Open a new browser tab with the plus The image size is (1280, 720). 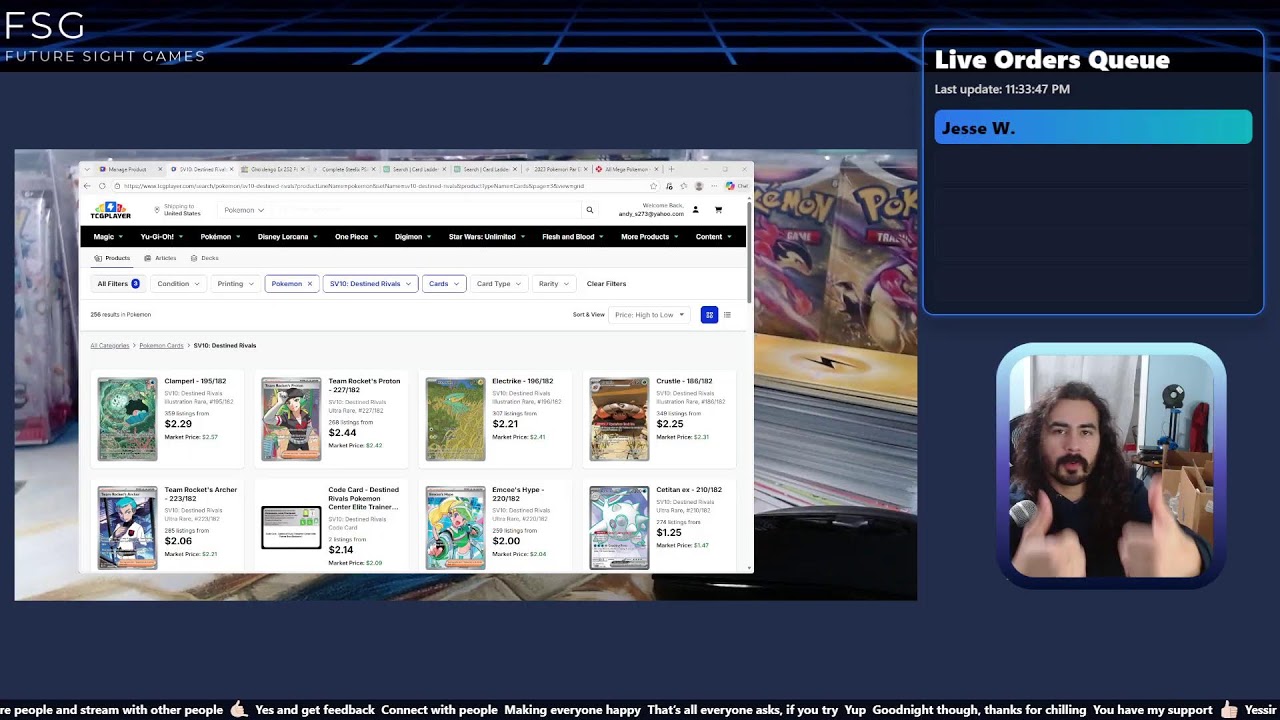point(671,169)
